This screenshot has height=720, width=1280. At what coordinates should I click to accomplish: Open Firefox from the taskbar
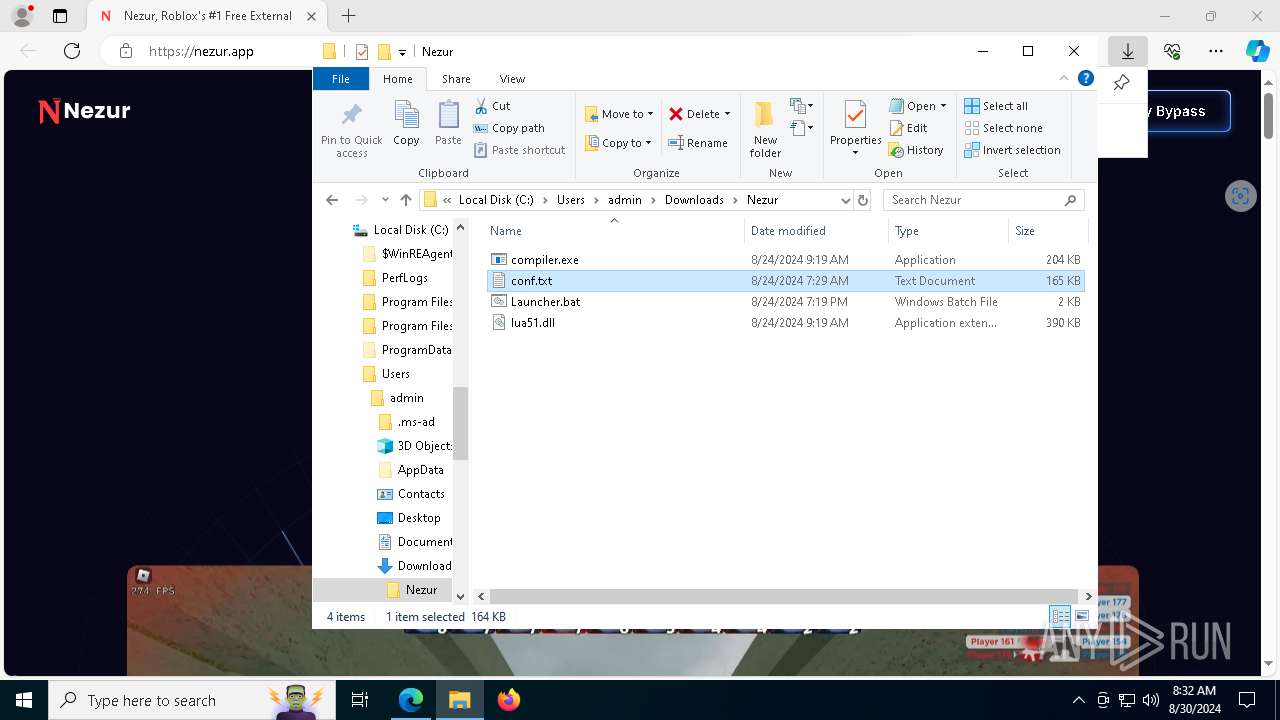[x=509, y=700]
